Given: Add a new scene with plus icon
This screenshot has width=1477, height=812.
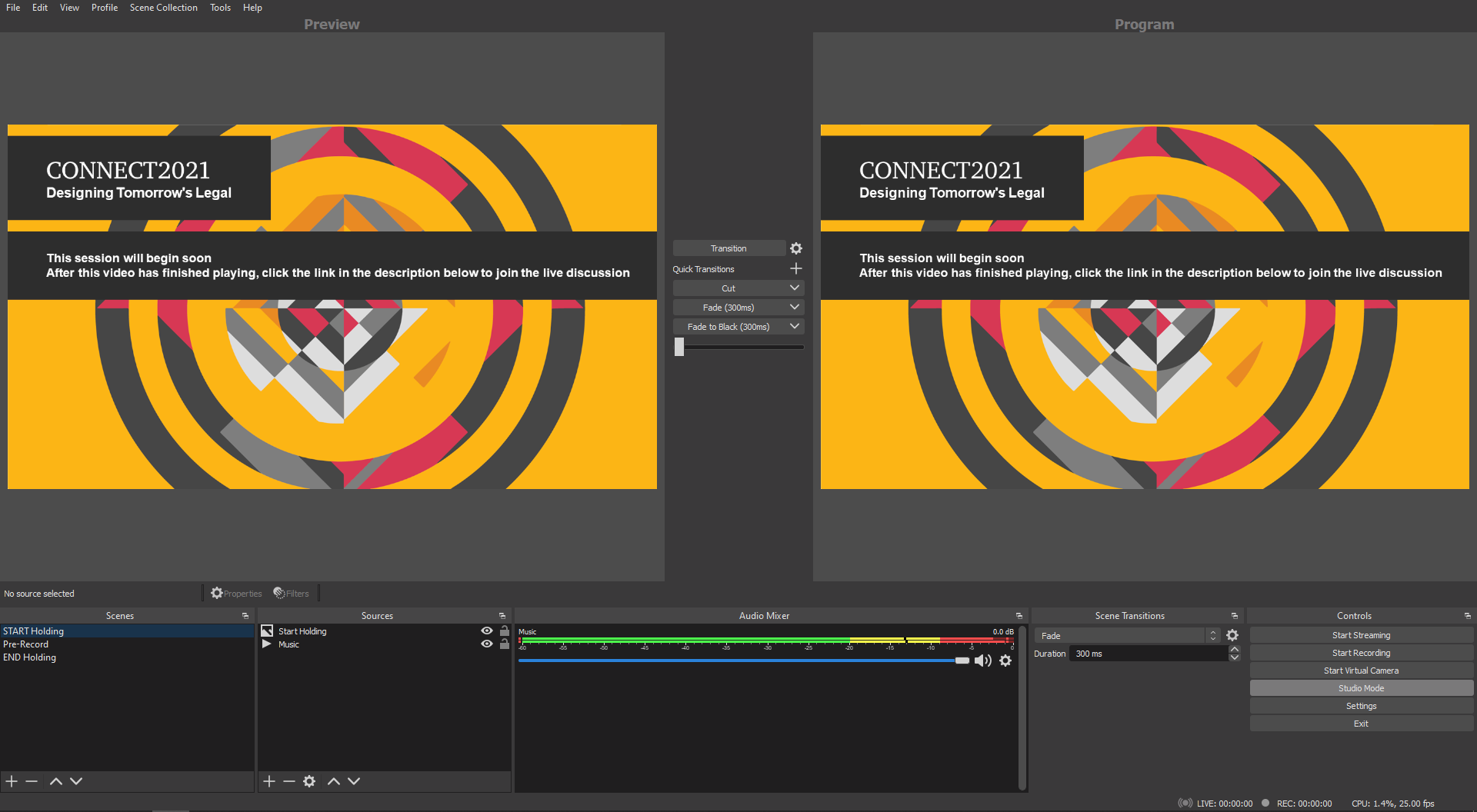Looking at the screenshot, I should [12, 781].
